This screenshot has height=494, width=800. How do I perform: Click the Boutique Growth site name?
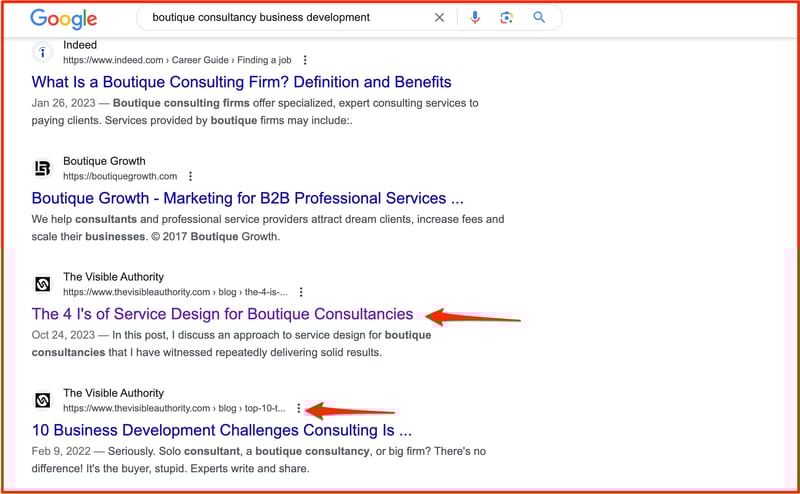pyautogui.click(x=104, y=161)
